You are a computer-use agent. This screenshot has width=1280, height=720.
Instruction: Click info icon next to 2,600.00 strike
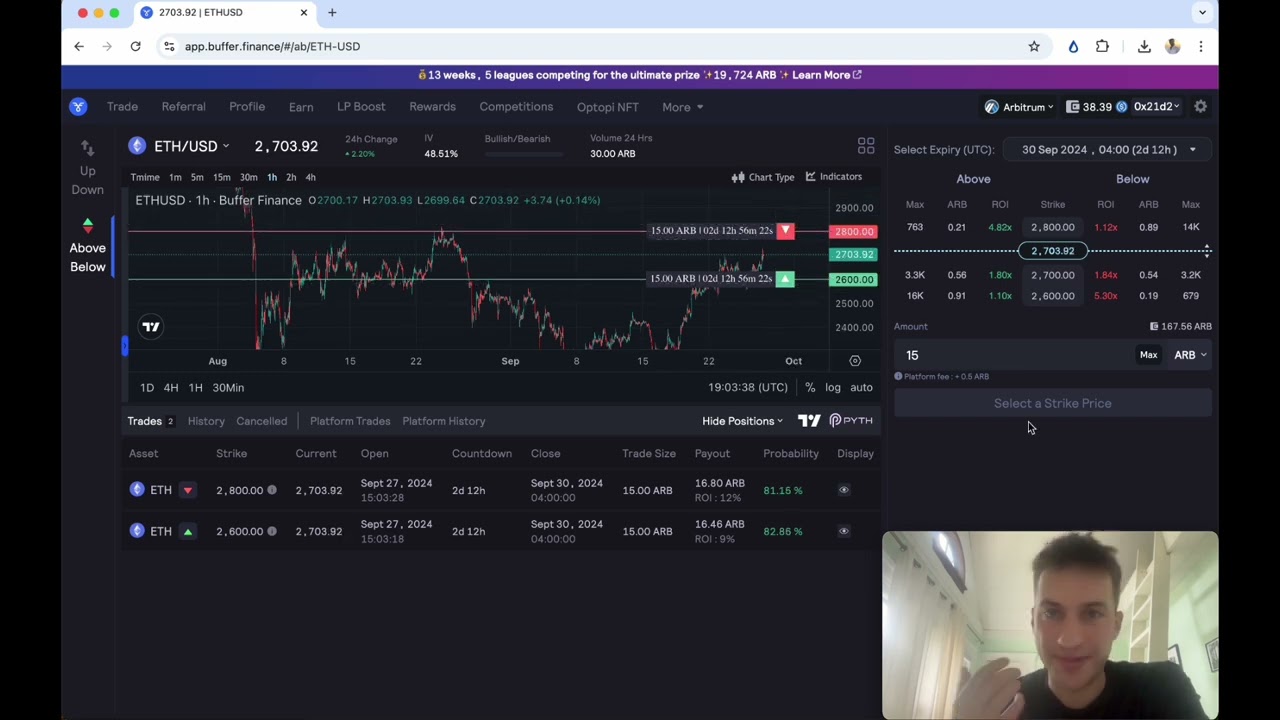[x=272, y=531]
